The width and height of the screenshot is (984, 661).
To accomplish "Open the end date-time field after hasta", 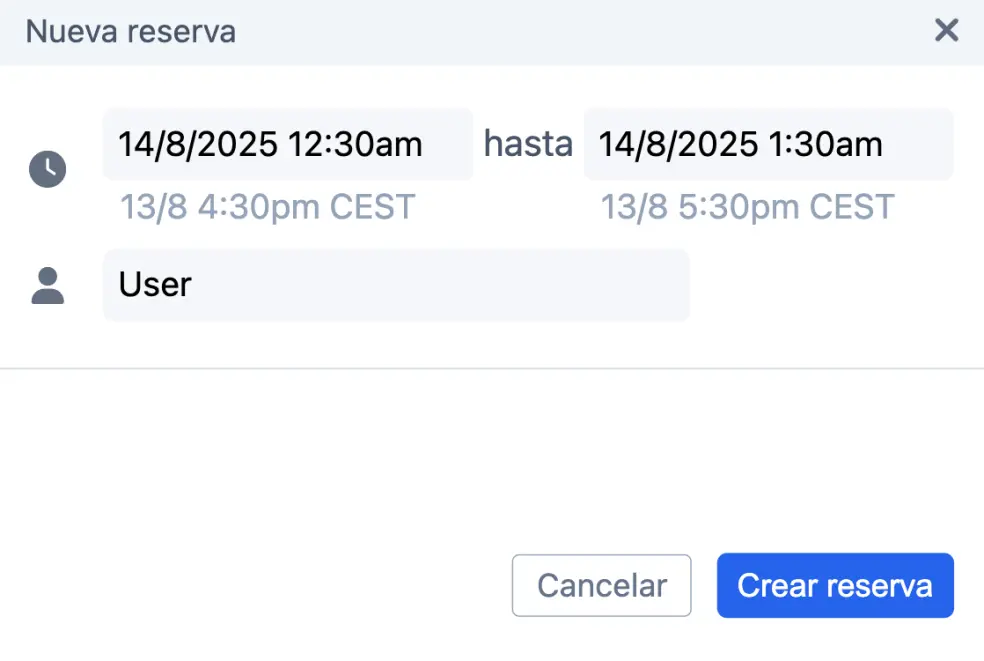I will pyautogui.click(x=768, y=145).
